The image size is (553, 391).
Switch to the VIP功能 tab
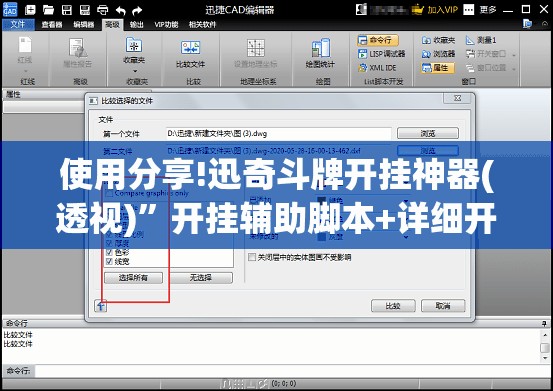click(166, 24)
